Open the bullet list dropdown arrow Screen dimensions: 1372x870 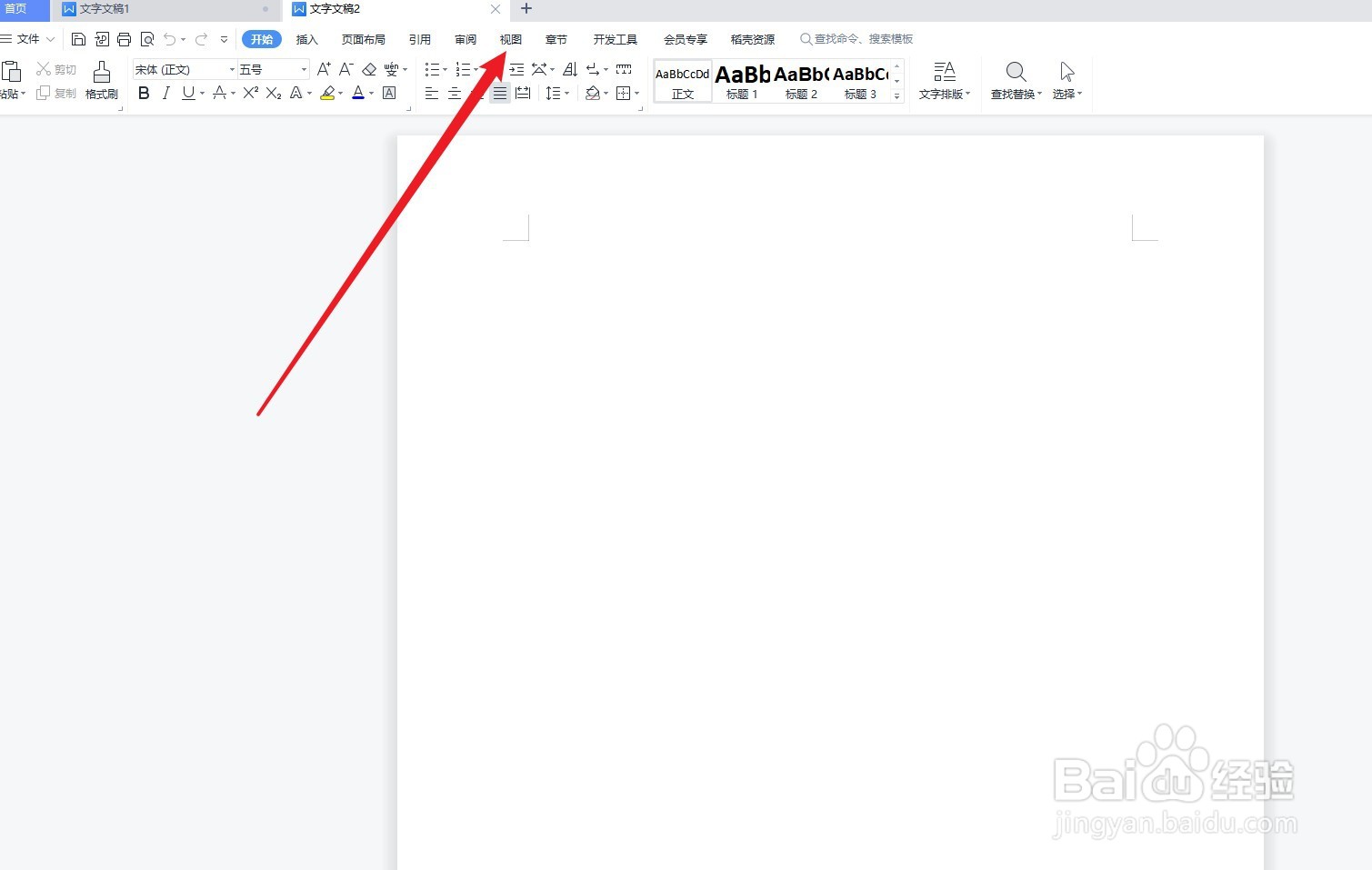click(x=445, y=69)
